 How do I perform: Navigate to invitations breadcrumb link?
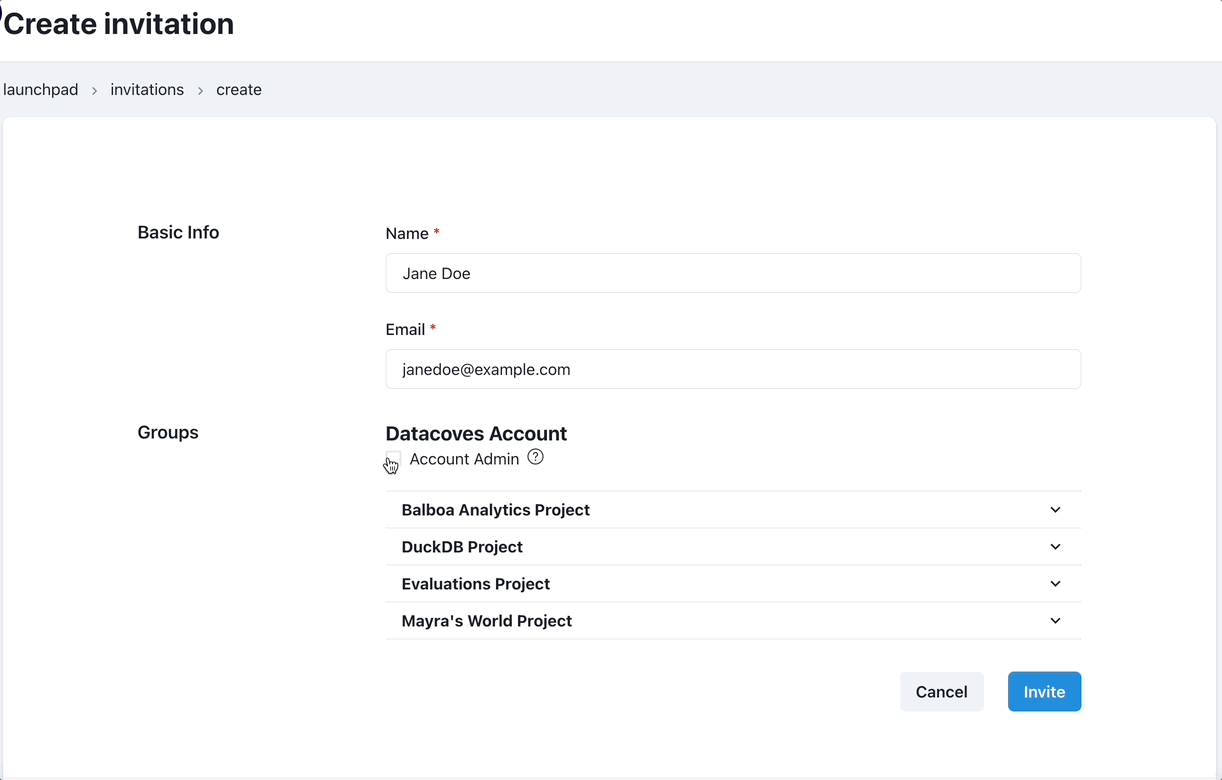pyautogui.click(x=147, y=90)
